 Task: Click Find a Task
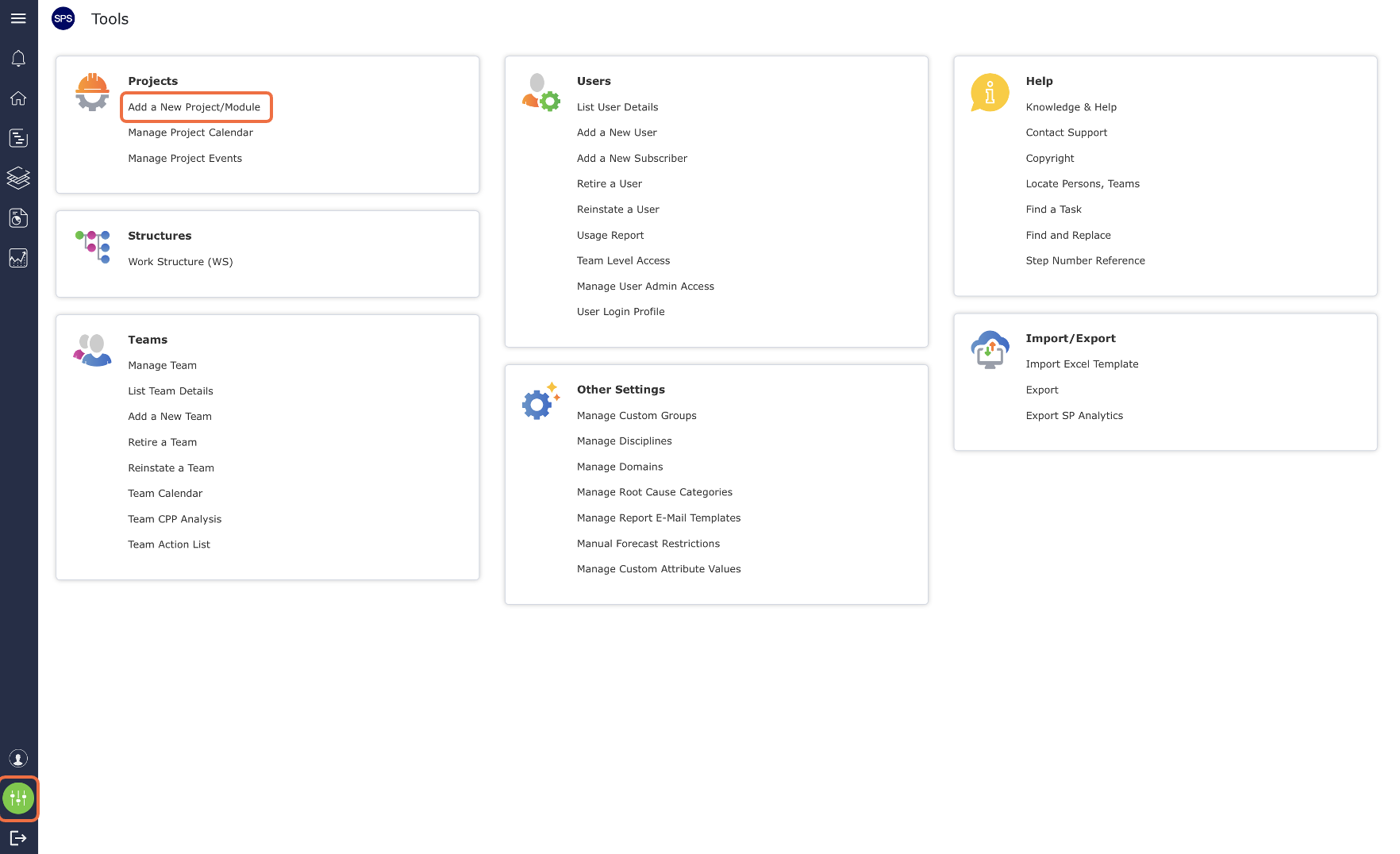tap(1053, 210)
